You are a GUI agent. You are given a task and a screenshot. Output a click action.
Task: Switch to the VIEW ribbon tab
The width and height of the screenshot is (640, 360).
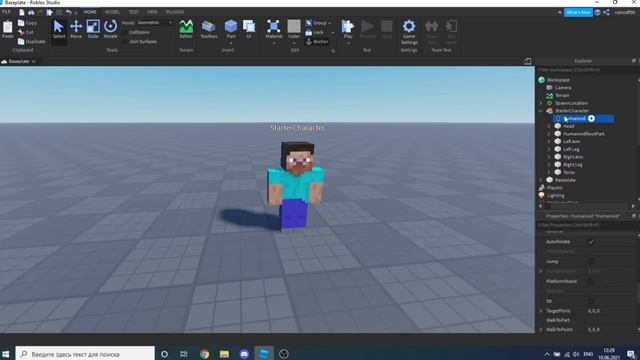(152, 12)
